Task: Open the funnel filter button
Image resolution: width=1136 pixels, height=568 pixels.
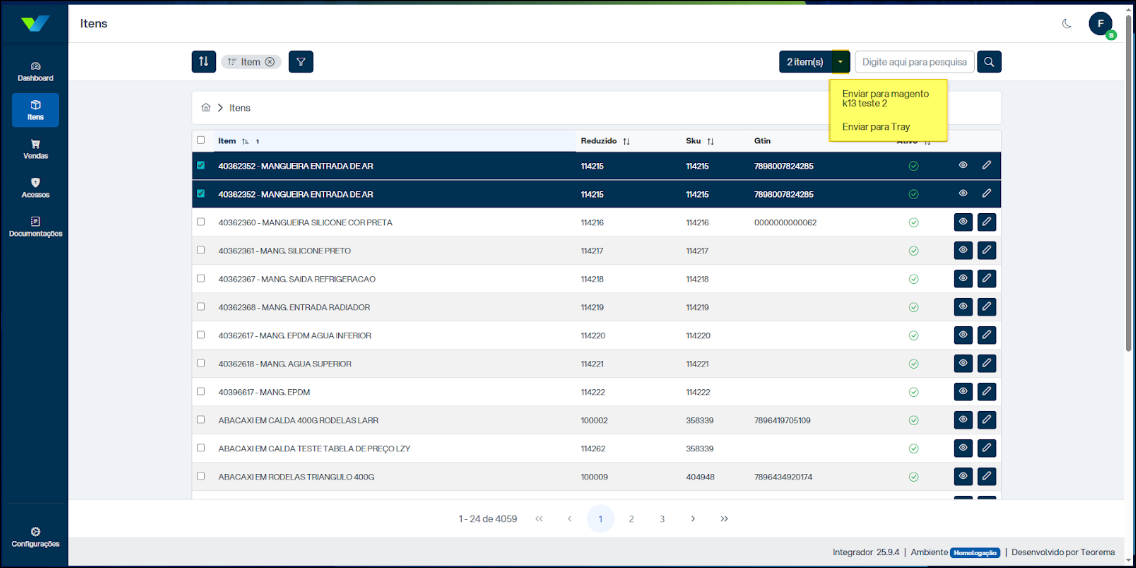Action: (x=301, y=62)
